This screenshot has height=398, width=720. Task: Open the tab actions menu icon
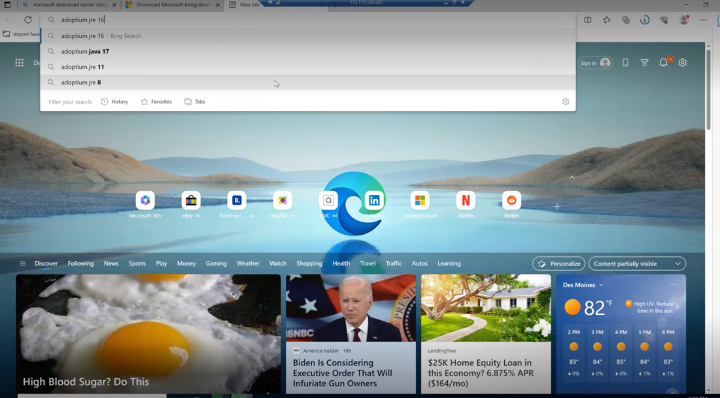click(7, 5)
